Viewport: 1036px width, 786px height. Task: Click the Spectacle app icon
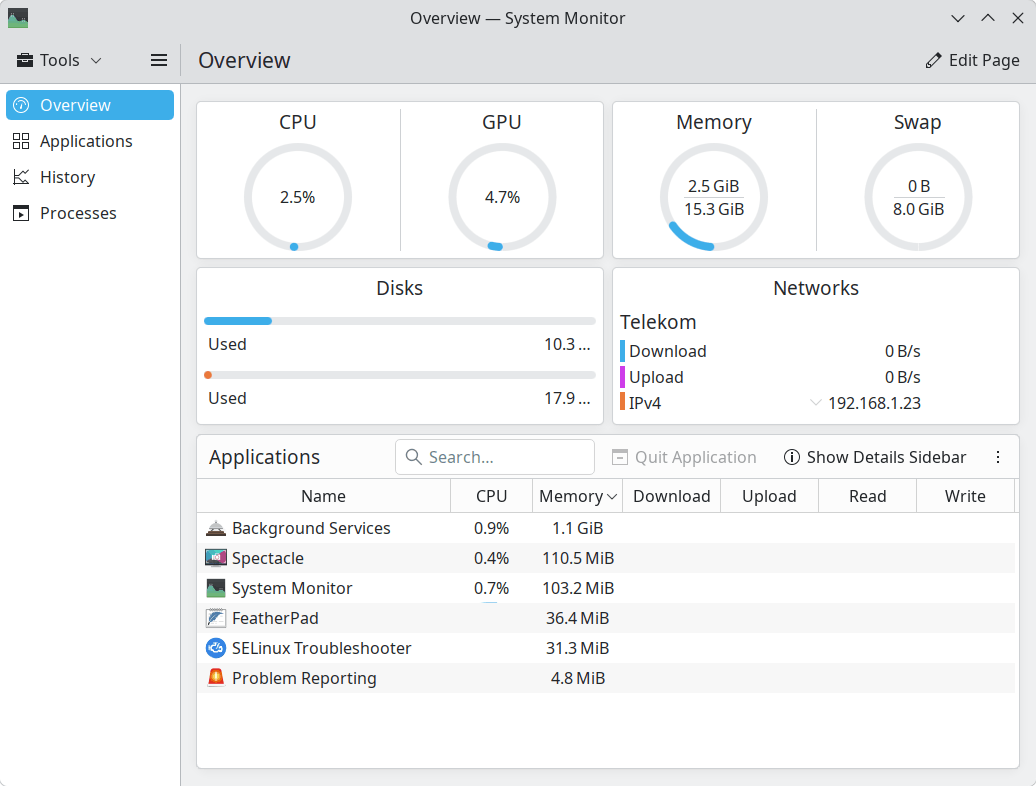click(x=216, y=558)
